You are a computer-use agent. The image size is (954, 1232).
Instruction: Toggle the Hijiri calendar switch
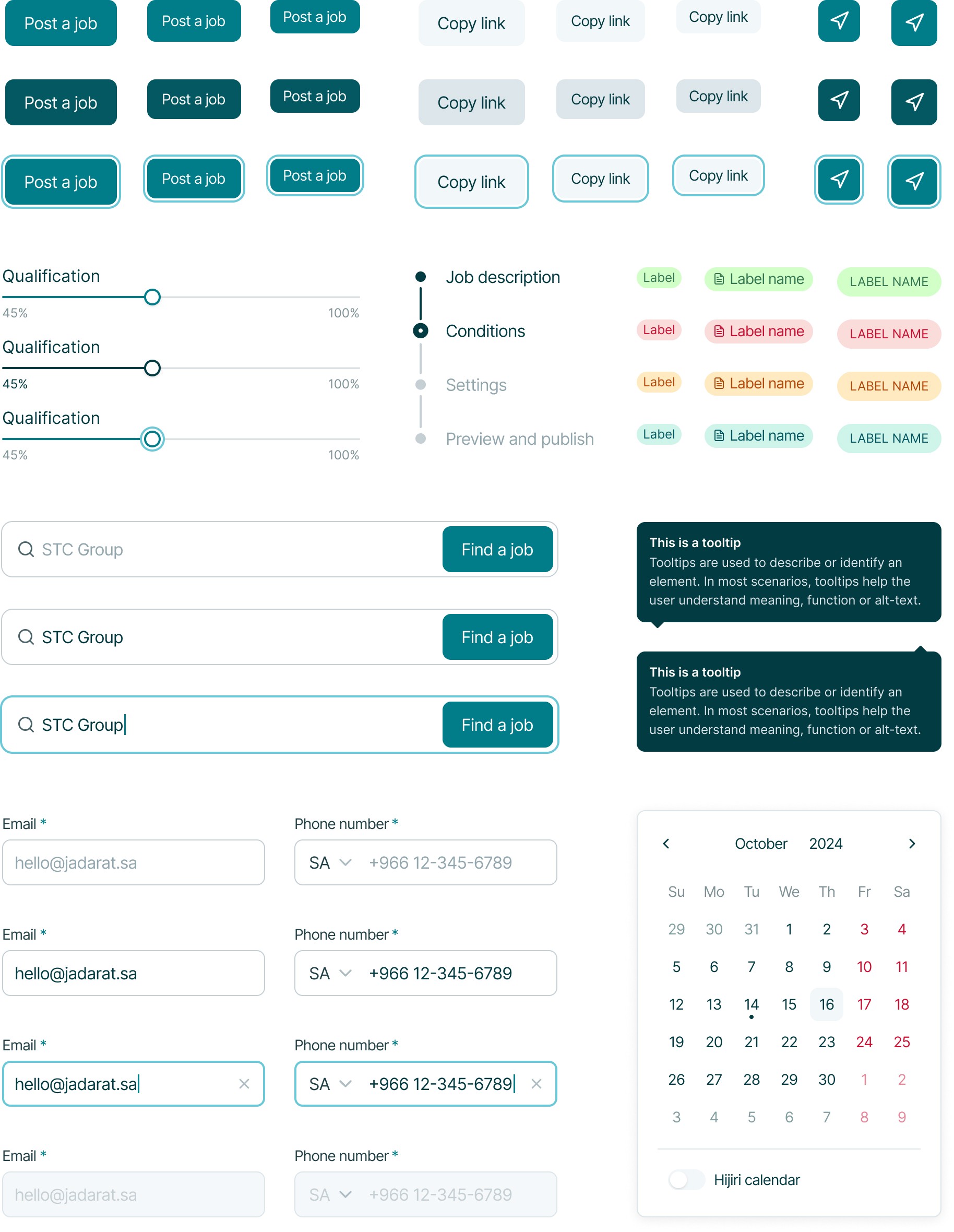tap(686, 1180)
